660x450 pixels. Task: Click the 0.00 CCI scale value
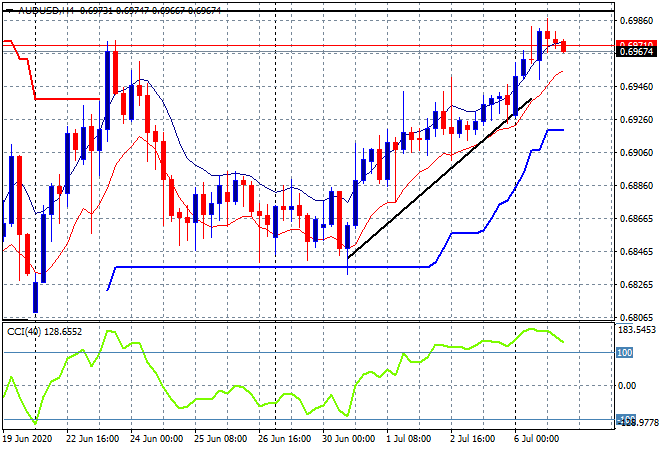[627, 386]
